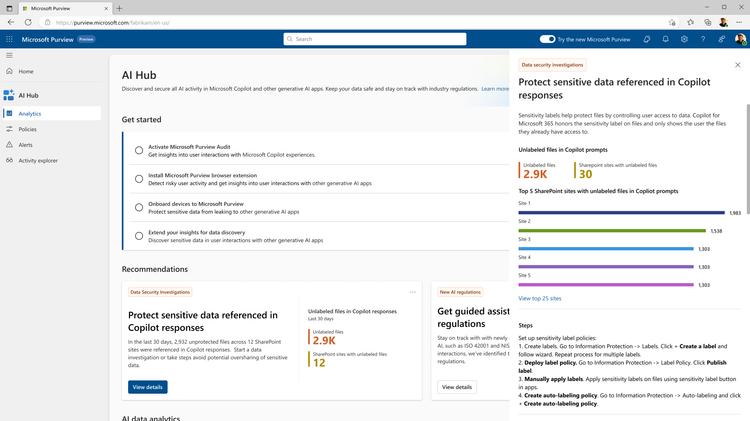Go back with the browser back arrow
This screenshot has width=750, height=421.
(x=11, y=22)
